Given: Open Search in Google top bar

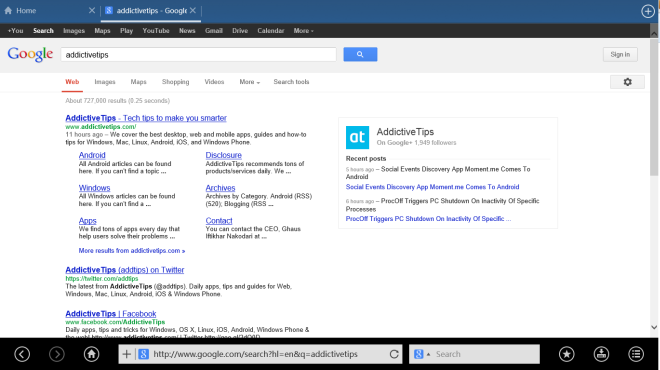Looking at the screenshot, I should (43, 31).
